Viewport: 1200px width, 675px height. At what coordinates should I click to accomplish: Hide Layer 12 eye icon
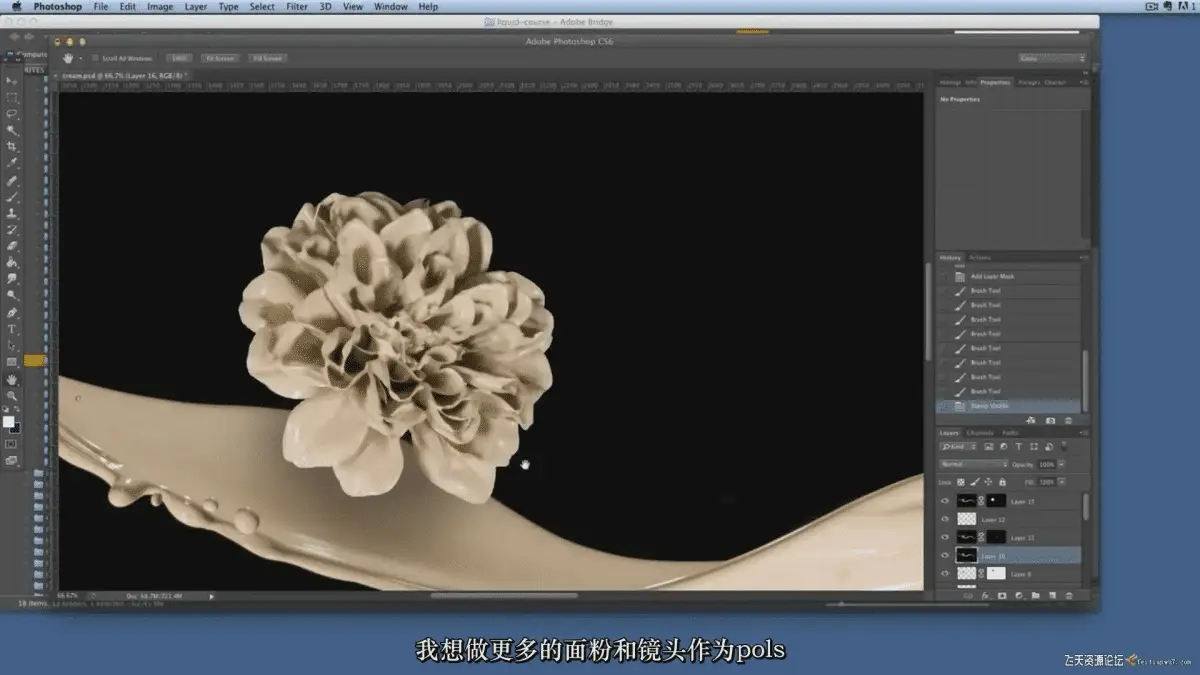coord(945,519)
